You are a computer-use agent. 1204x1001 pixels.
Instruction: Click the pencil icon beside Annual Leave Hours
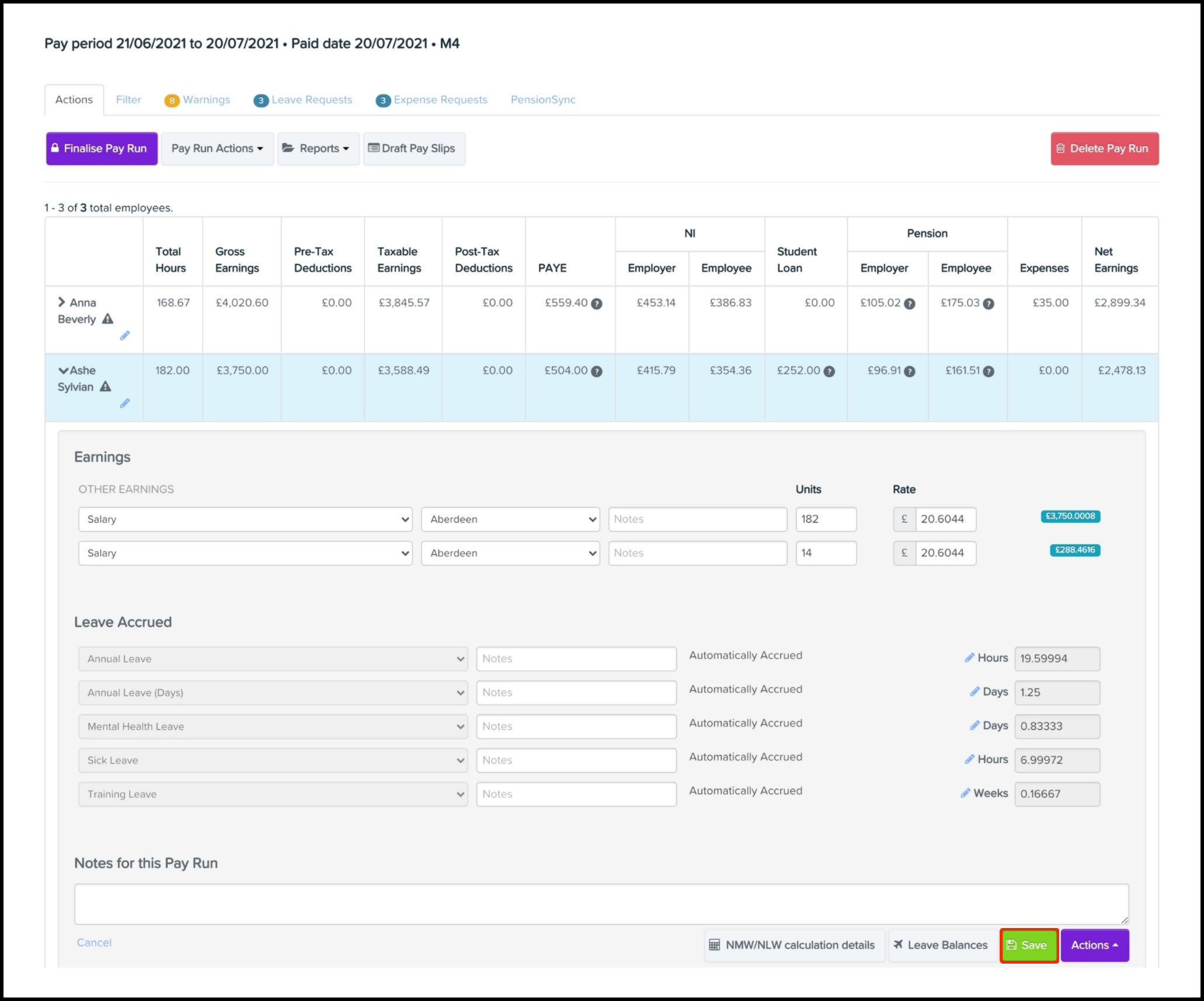tap(969, 658)
